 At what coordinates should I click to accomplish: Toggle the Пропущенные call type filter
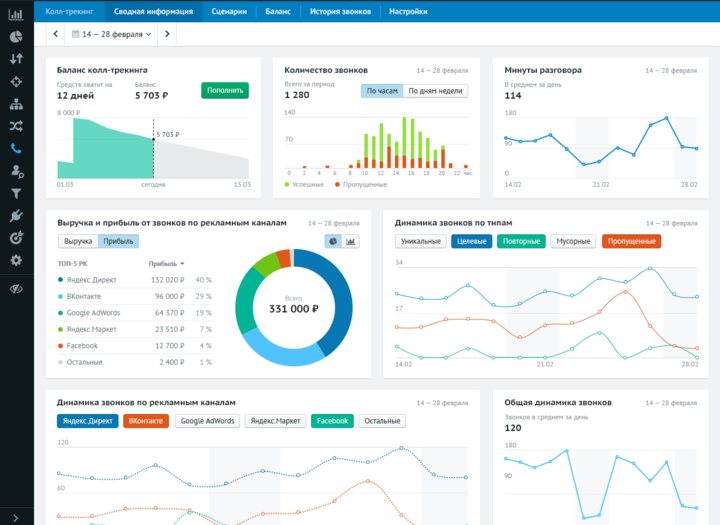[x=631, y=241]
